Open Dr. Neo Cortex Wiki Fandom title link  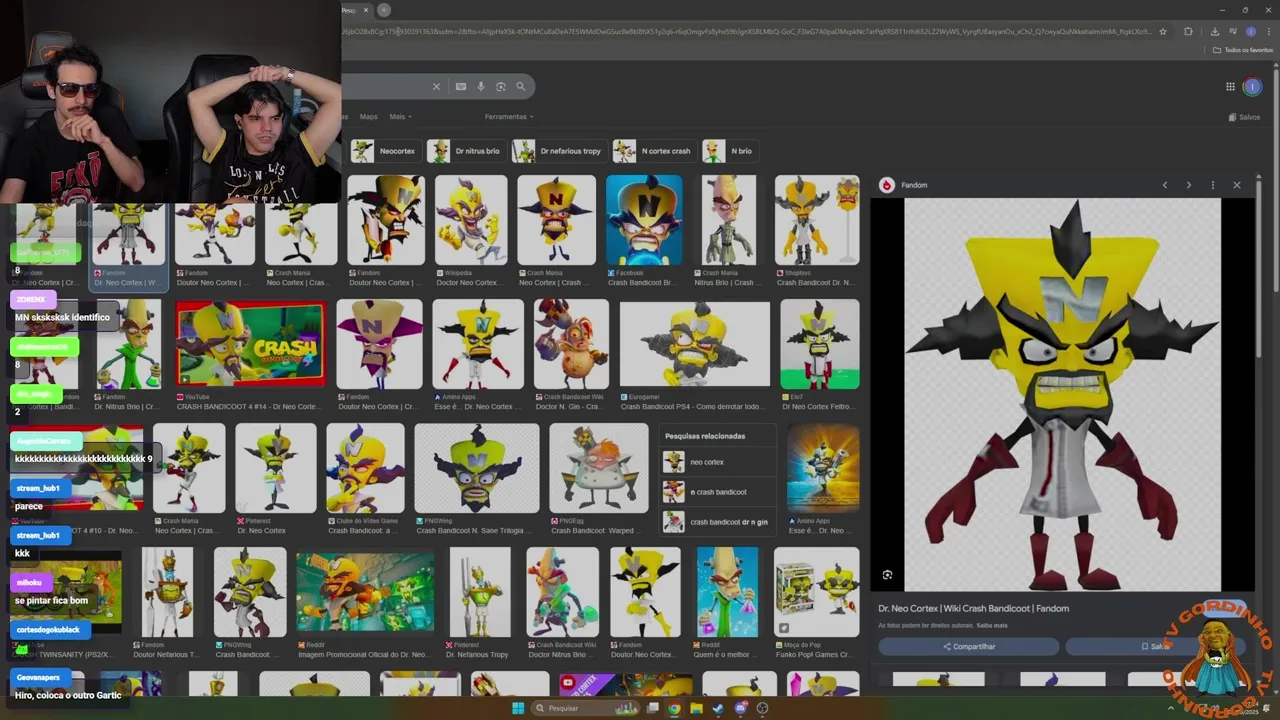click(x=973, y=608)
